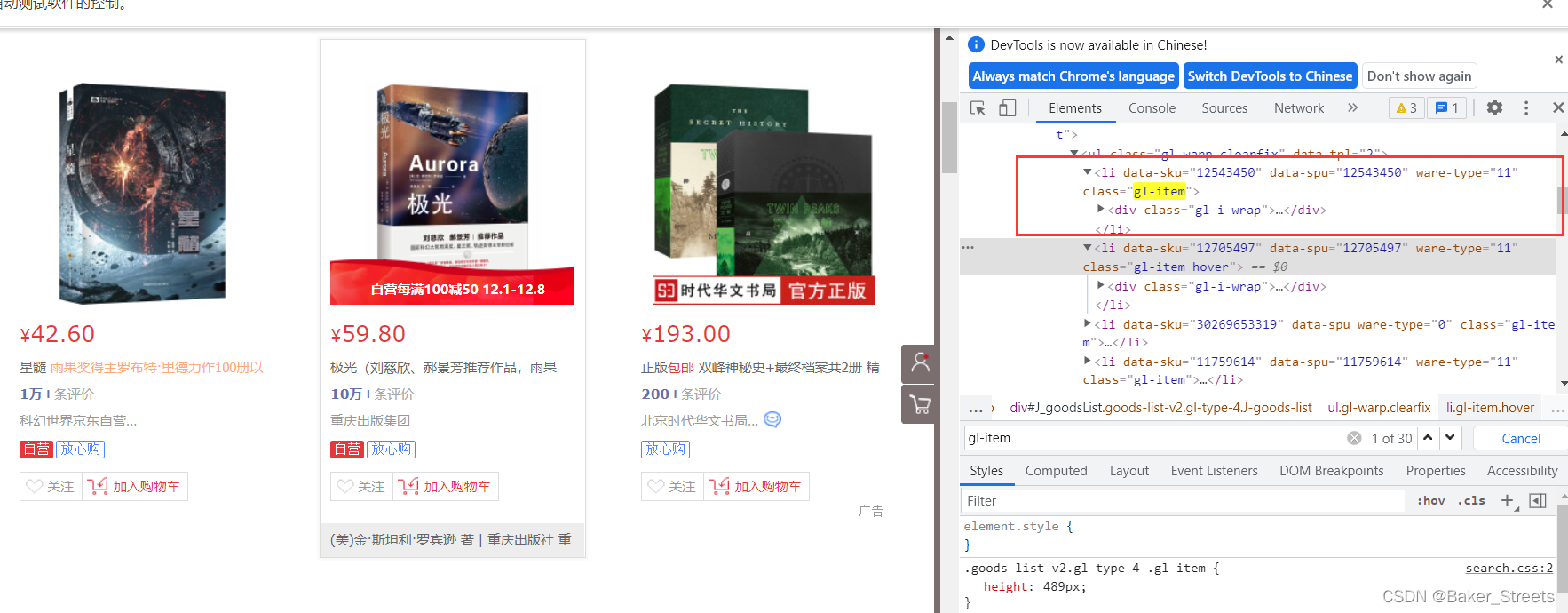This screenshot has width=1568, height=613.
Task: Expand gl-i-wrap div under sku 12705497
Action: coord(1101,286)
